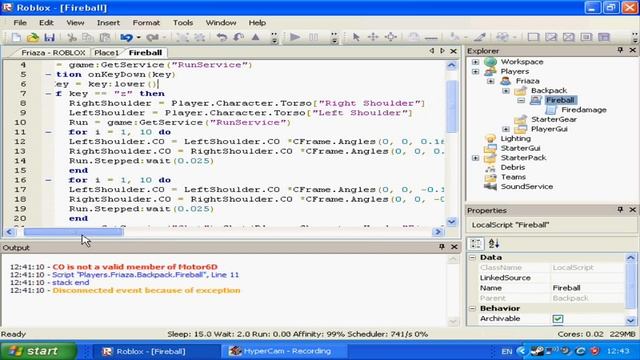Click the Cut scissors icon

point(72,38)
